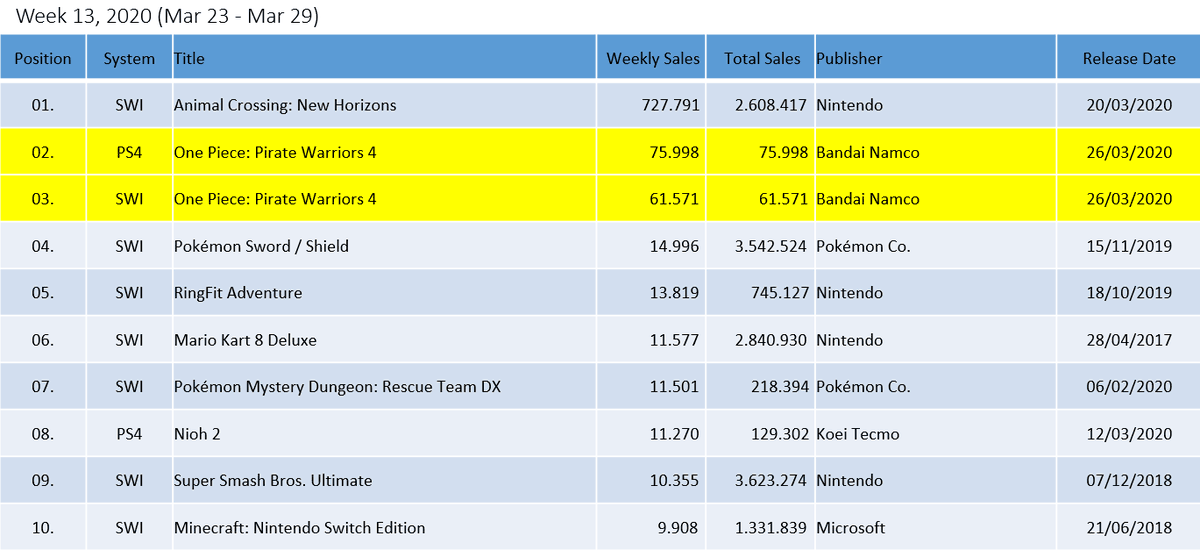Click release date 07/12/2018
Screen dimensions: 1200x550
tap(1129, 481)
